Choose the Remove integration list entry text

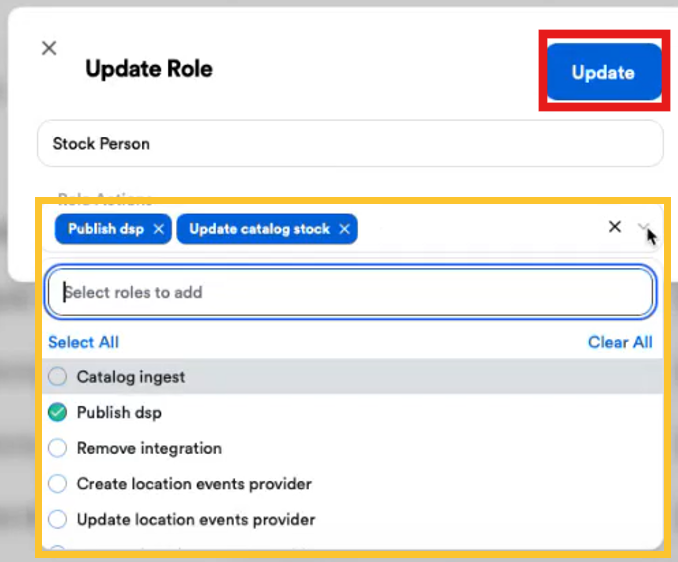coord(149,448)
